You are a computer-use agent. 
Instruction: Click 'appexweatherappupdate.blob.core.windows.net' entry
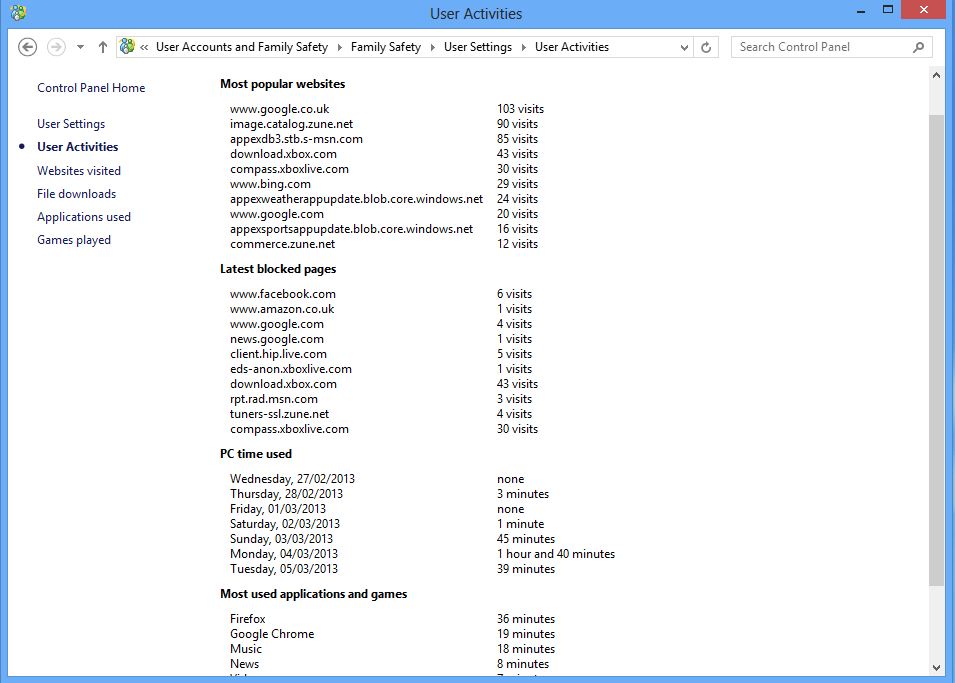(x=357, y=199)
